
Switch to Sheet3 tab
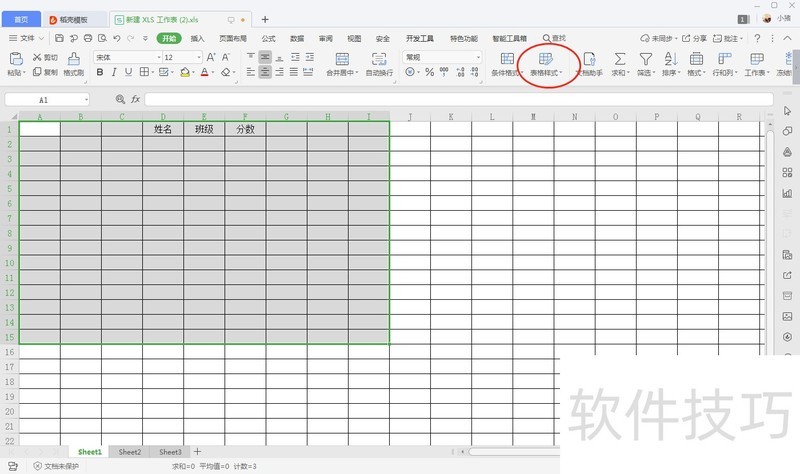[170, 452]
